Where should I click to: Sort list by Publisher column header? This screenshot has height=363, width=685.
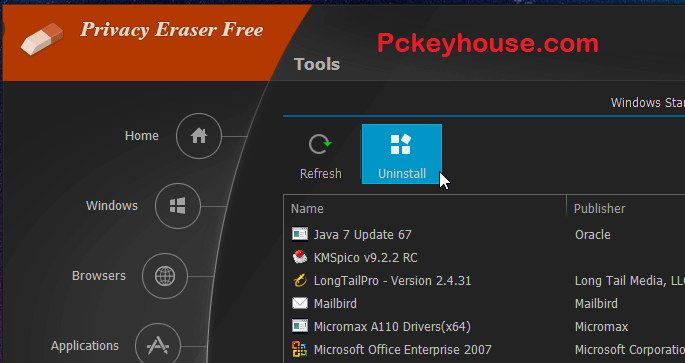(x=599, y=209)
